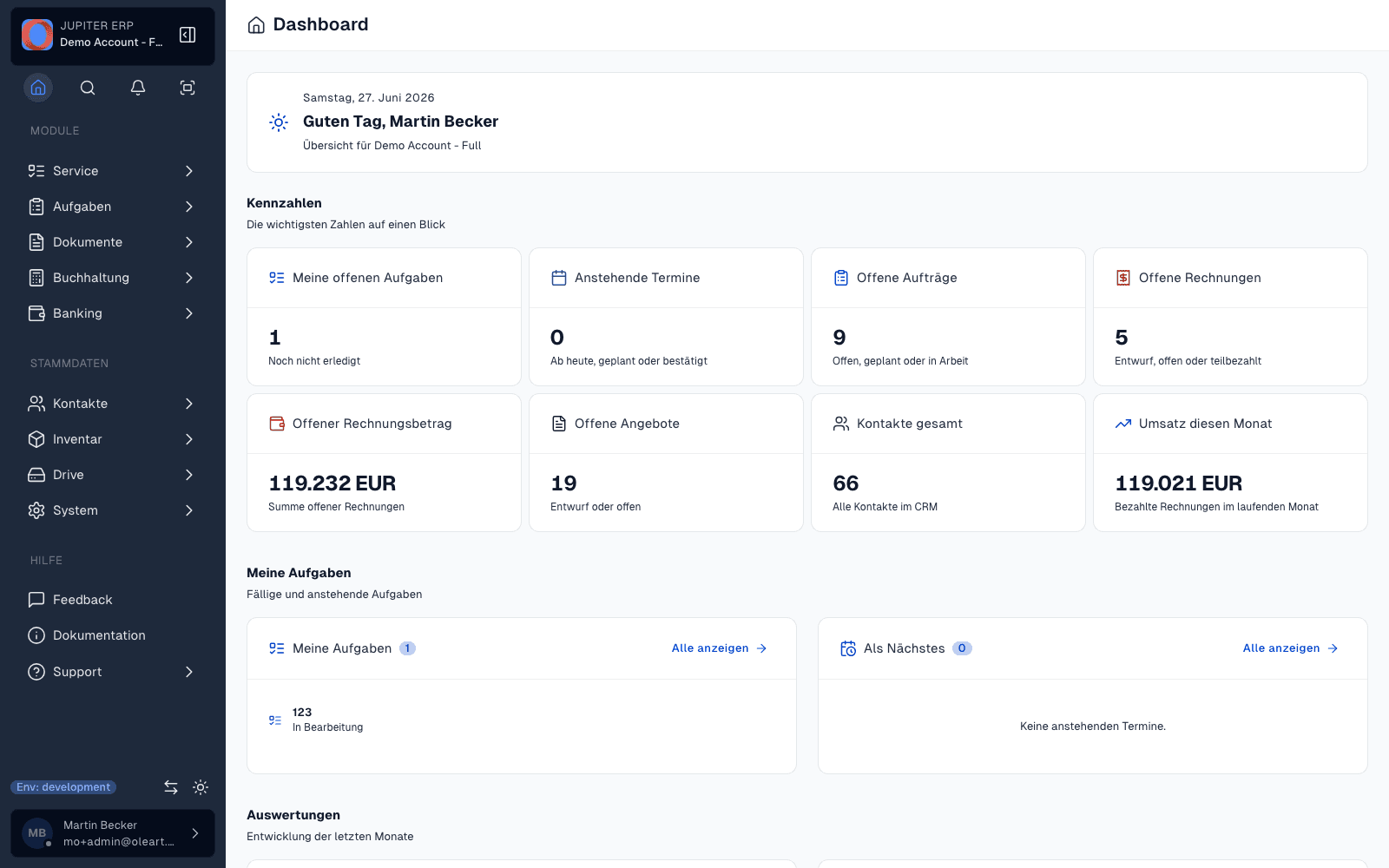The width and height of the screenshot is (1389, 868).
Task: Open the Service menu item
Action: [x=113, y=171]
